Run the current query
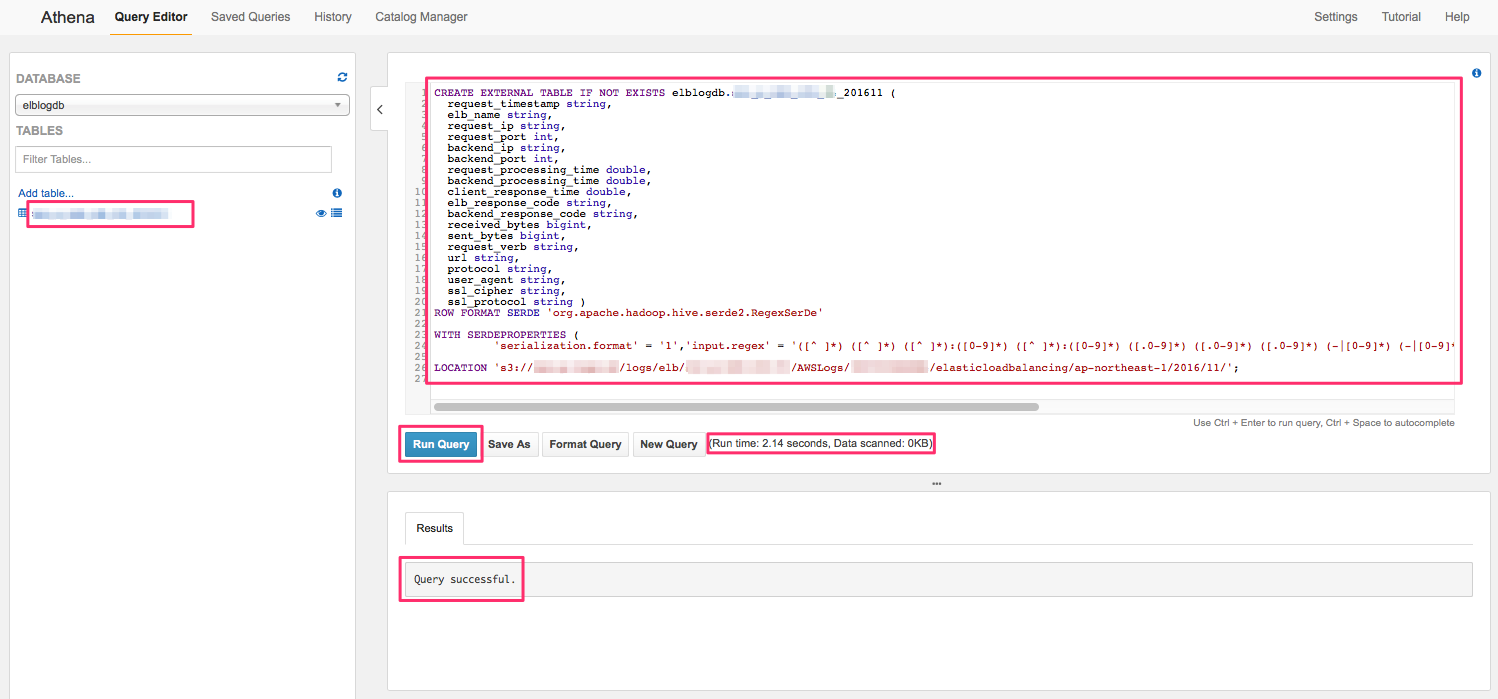The image size is (1498, 699). pyautogui.click(x=440, y=443)
